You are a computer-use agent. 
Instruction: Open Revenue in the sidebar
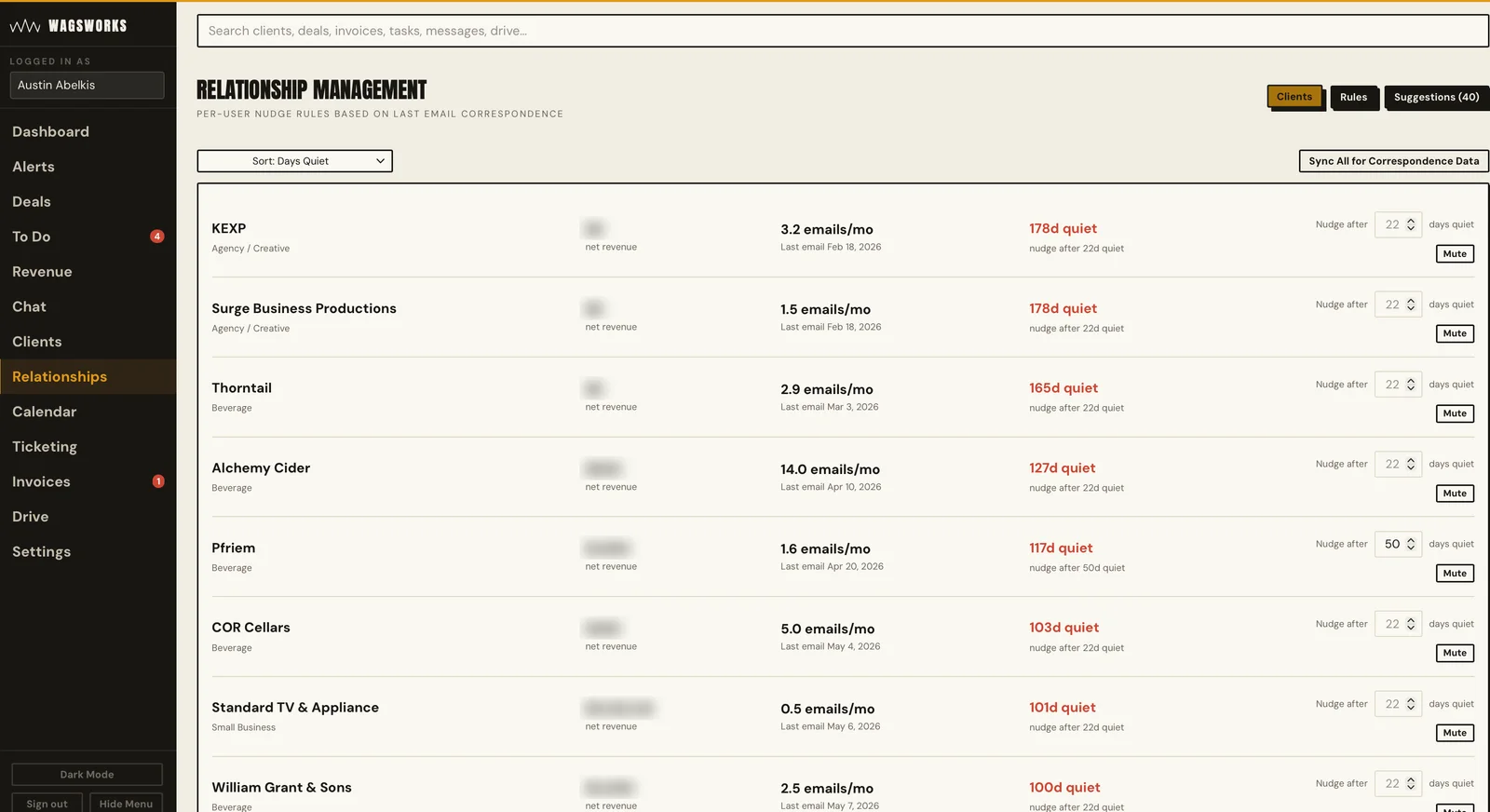tap(88, 272)
